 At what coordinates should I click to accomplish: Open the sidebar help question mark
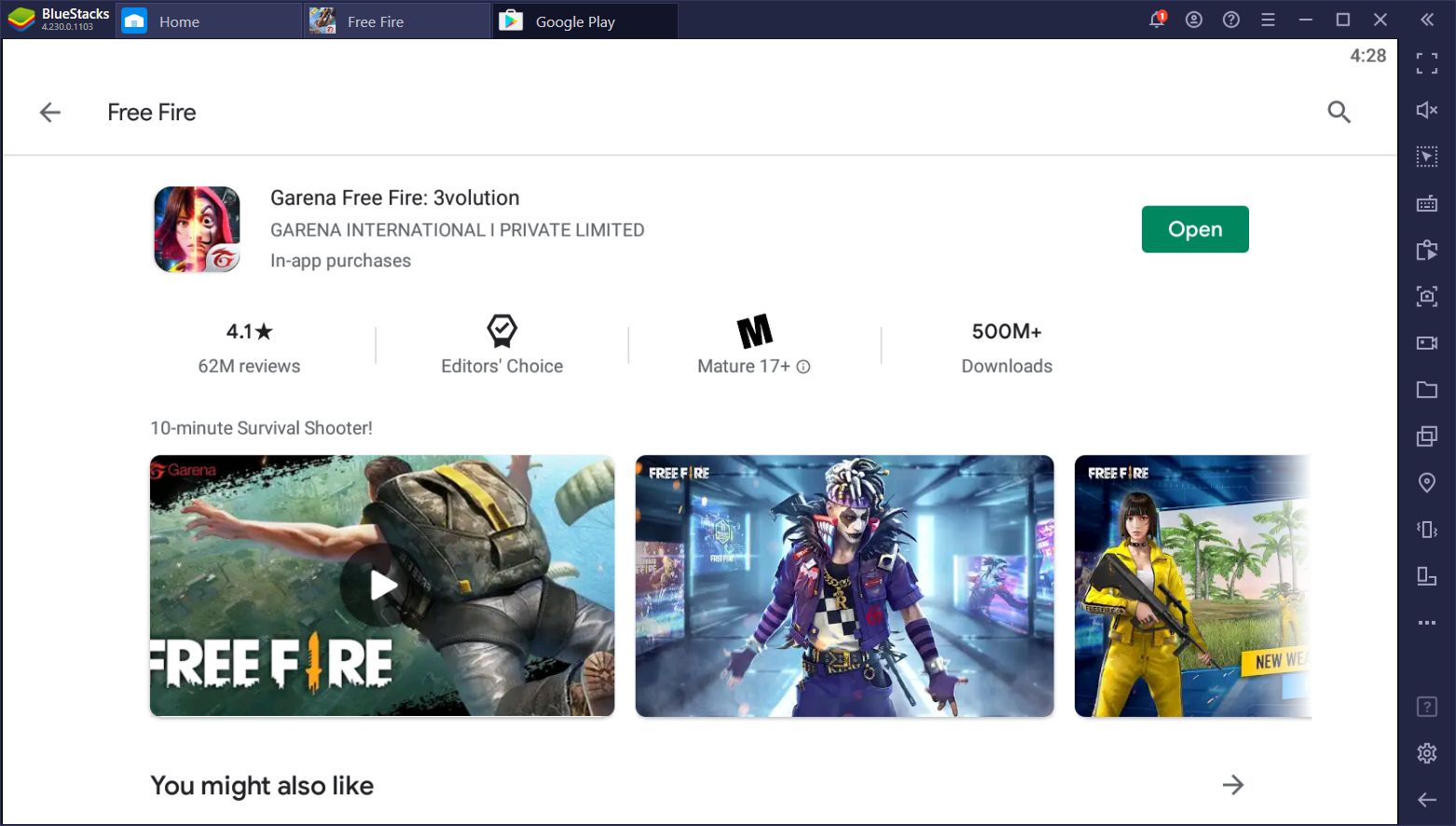[1427, 707]
